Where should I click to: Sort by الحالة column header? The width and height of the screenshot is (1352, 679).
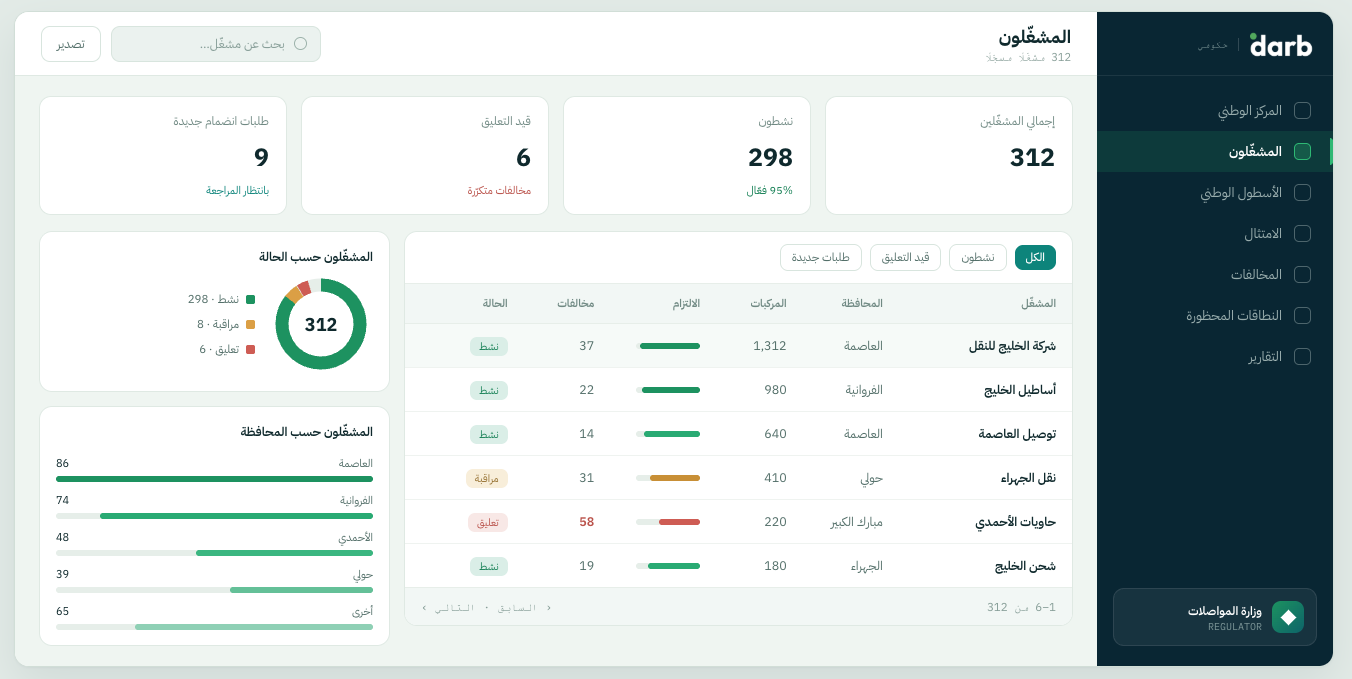[x=495, y=303]
